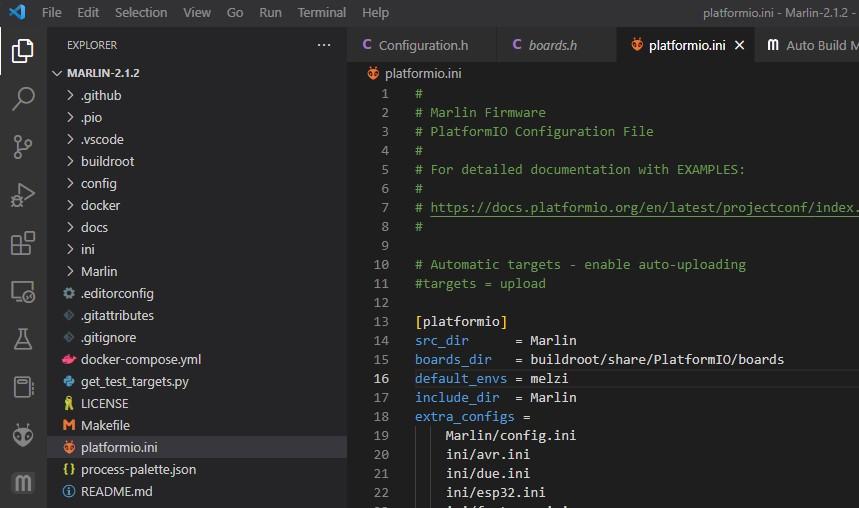Screen dimensions: 859x508
Task: Collapse the MARLIN-2.1.2 root folder
Action: [103, 73]
